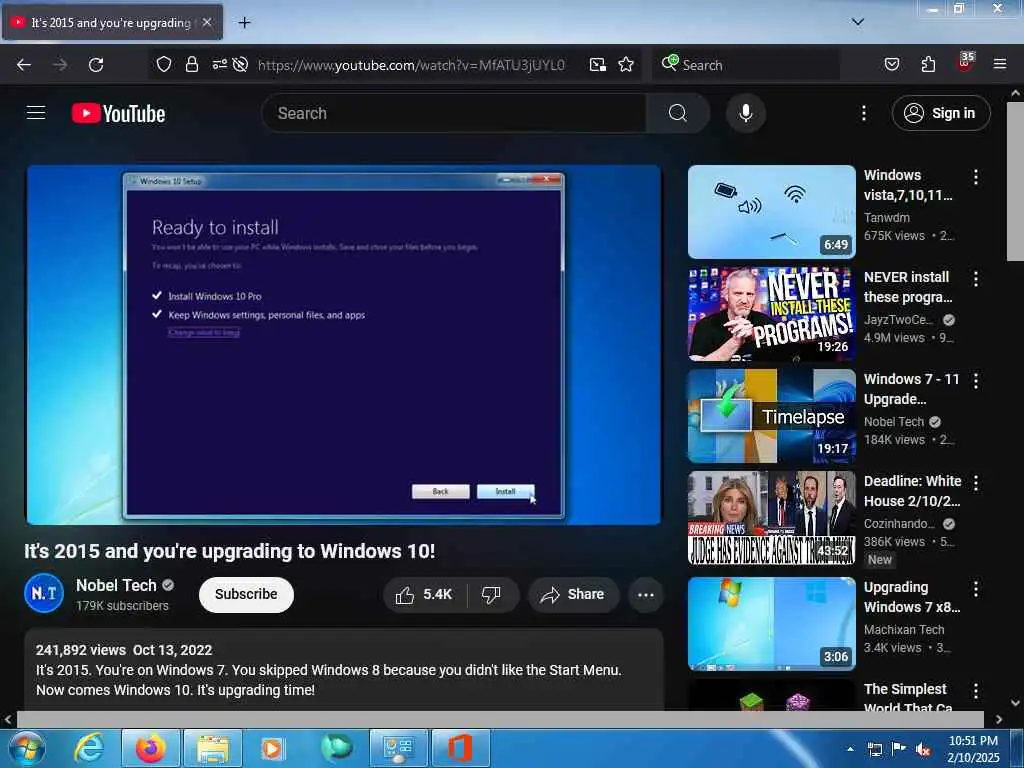Viewport: 1024px width, 768px height.
Task: Open more actions ellipsis beside Share
Action: pyautogui.click(x=646, y=594)
